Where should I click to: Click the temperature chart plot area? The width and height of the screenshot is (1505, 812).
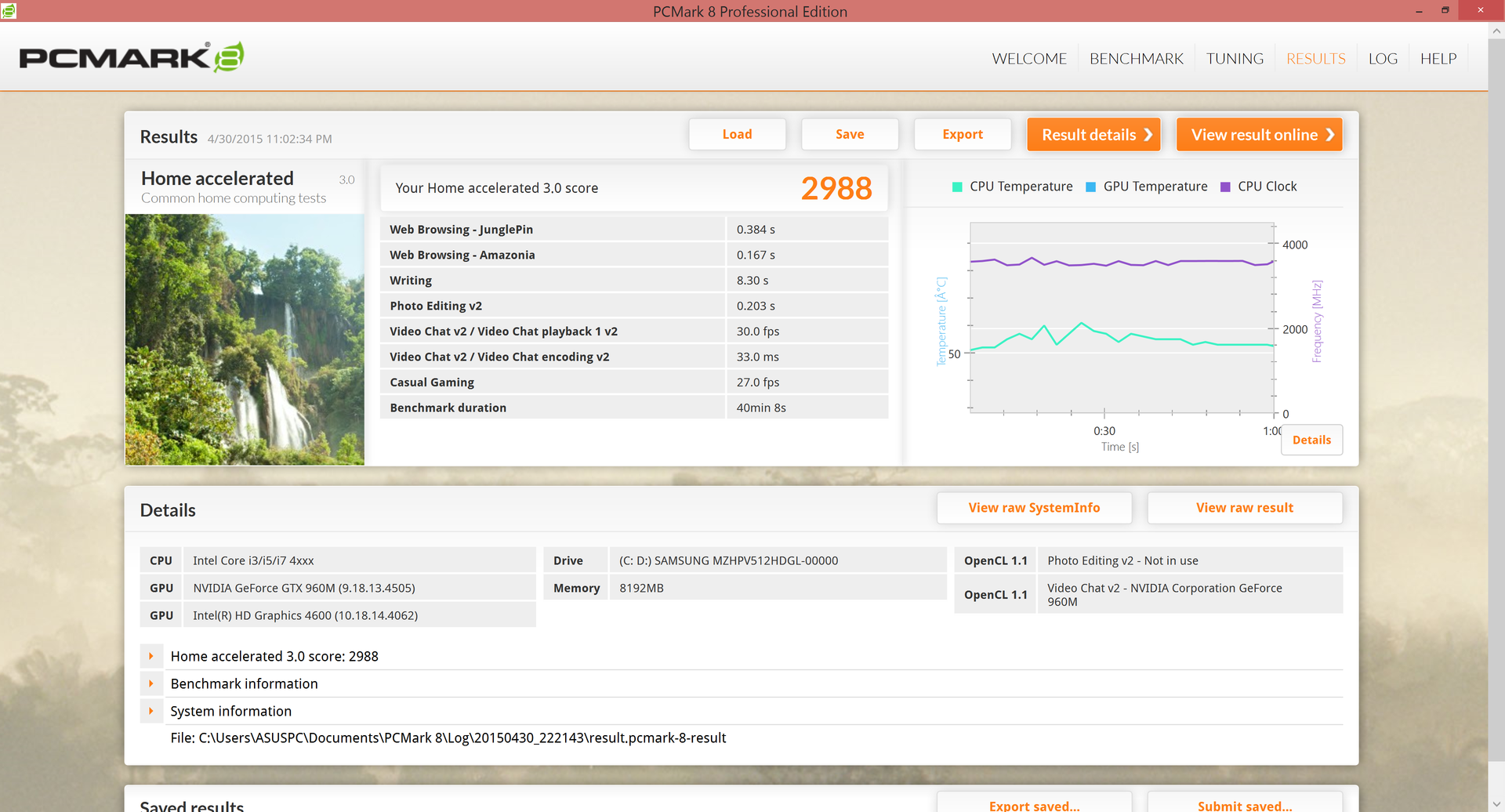click(x=1122, y=317)
